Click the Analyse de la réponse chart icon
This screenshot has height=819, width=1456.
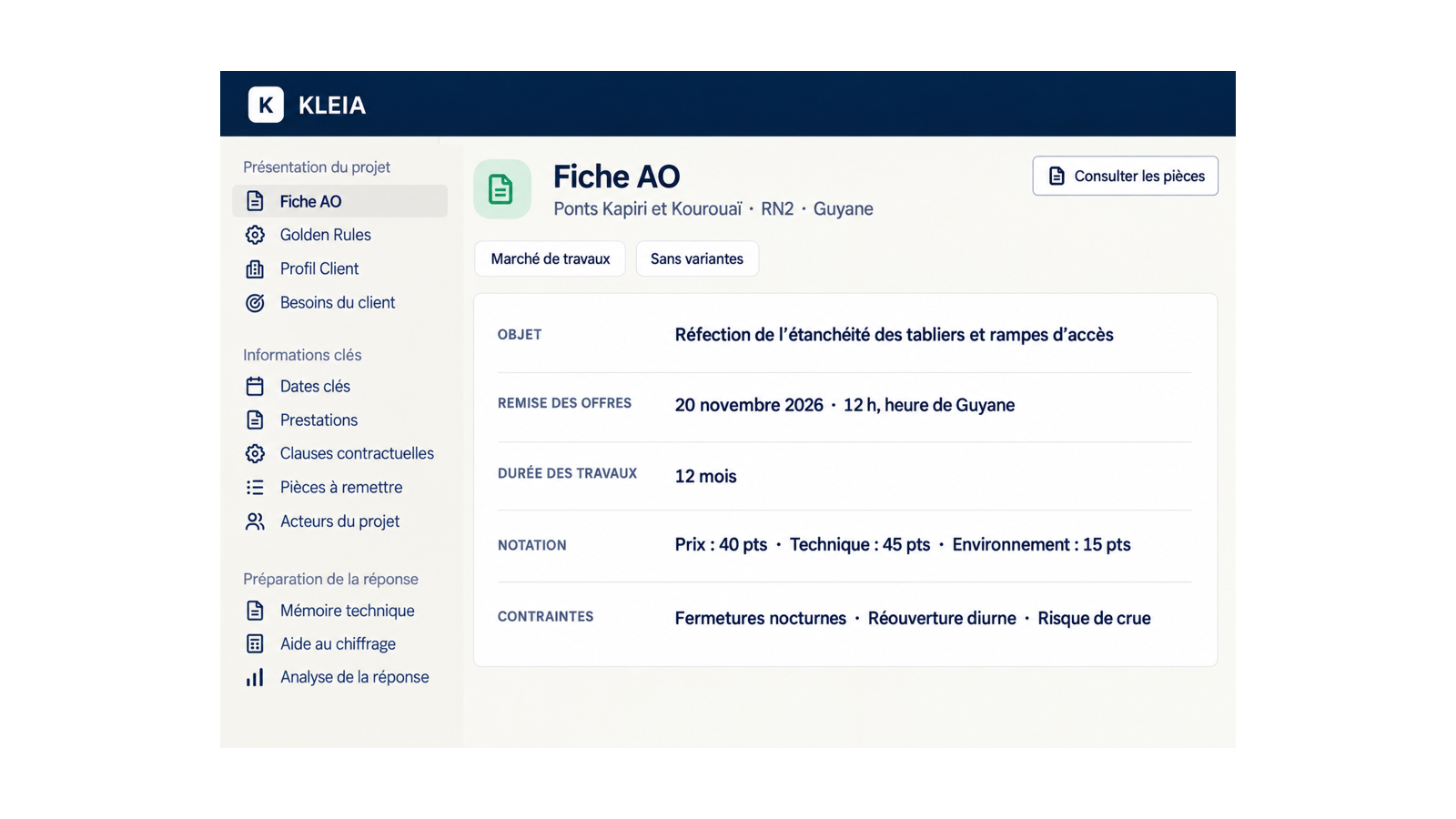[x=255, y=677]
